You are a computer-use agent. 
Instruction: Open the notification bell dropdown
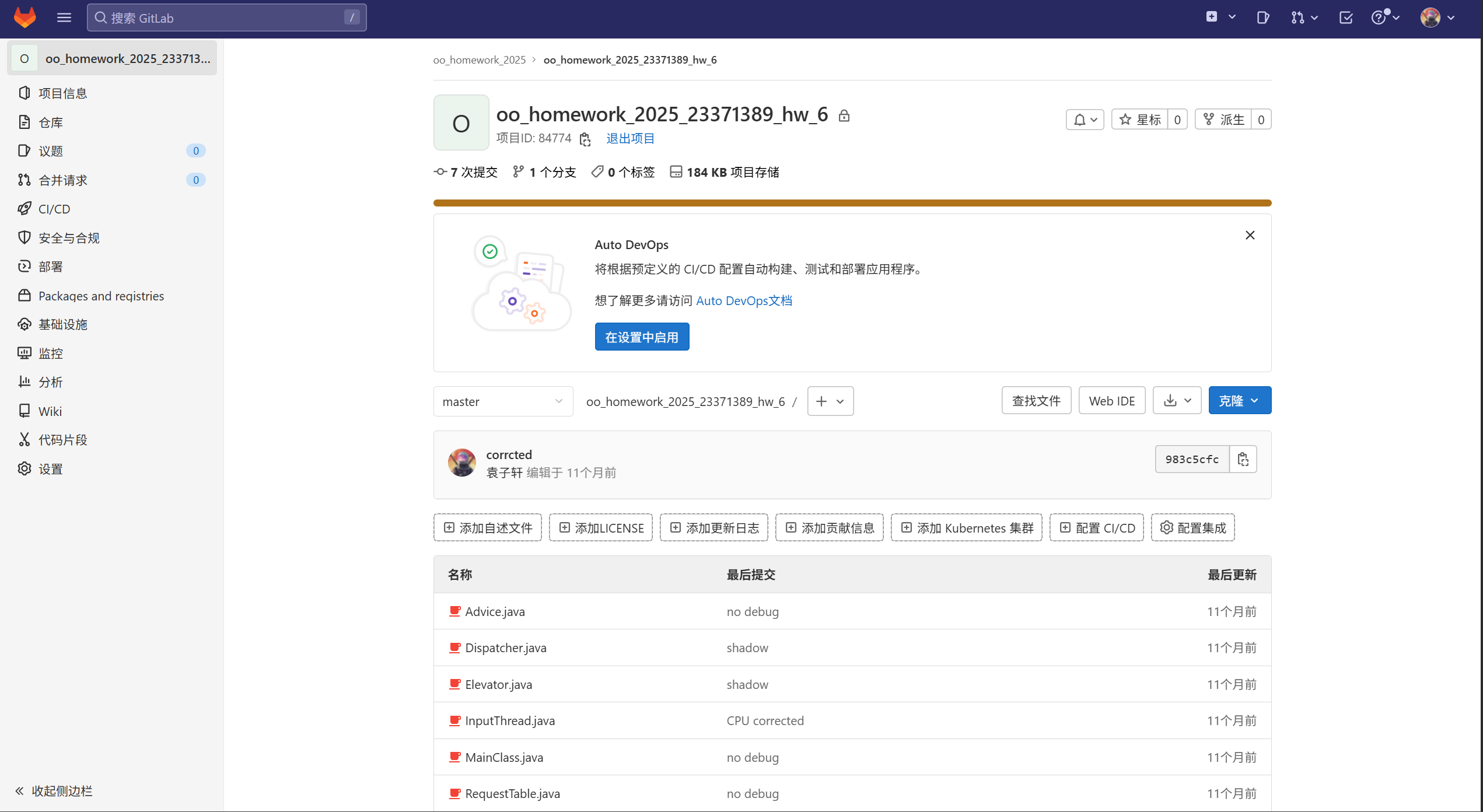pos(1085,120)
